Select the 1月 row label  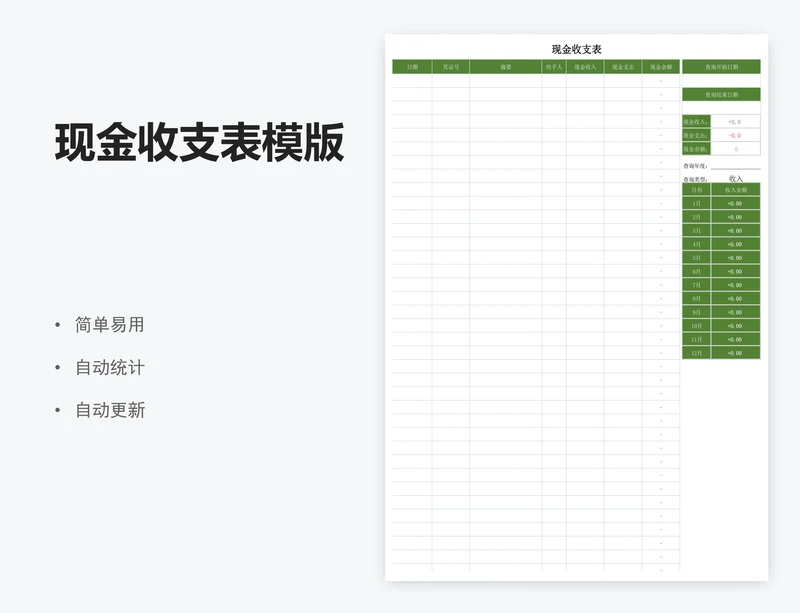click(696, 203)
